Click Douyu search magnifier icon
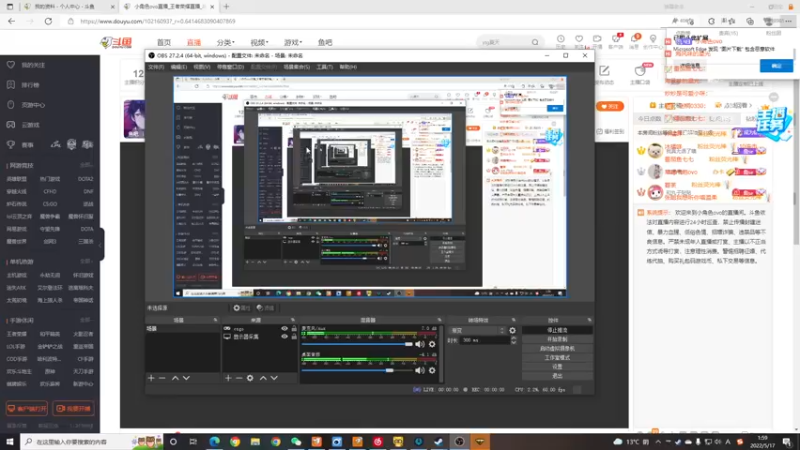 pos(535,42)
